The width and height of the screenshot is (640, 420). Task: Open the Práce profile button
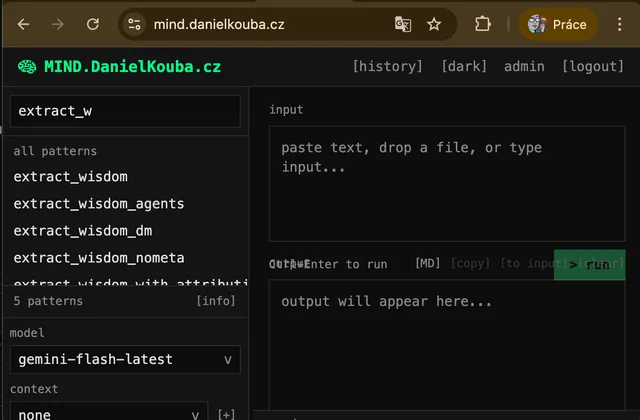pyautogui.click(x=557, y=24)
